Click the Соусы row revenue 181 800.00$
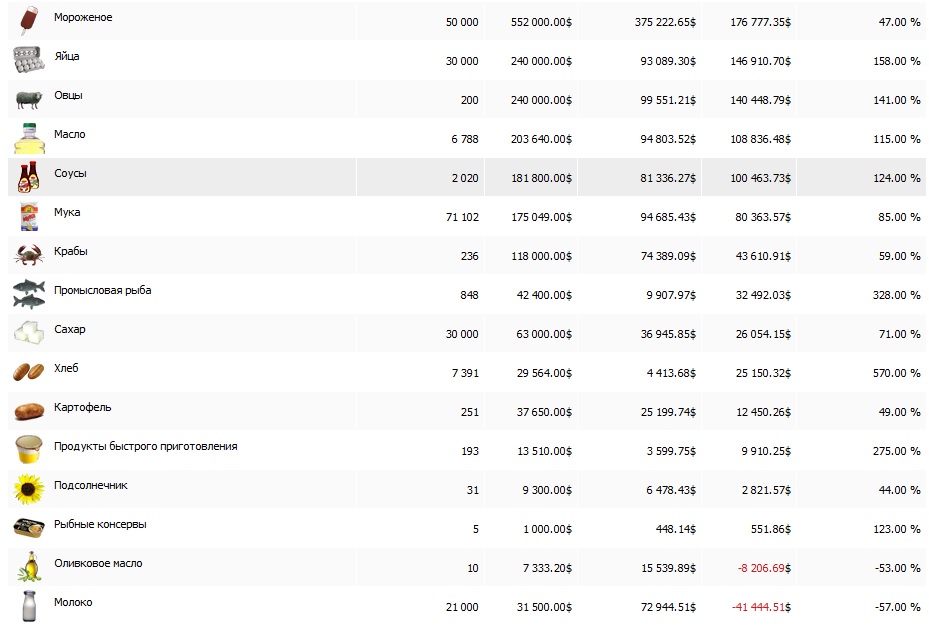 point(540,178)
